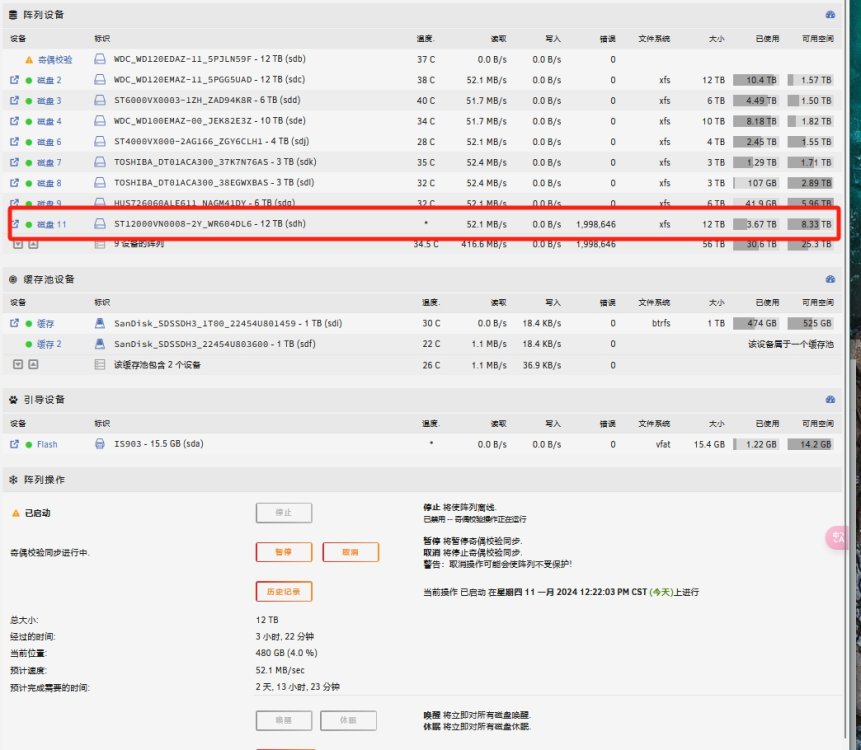Screen dimensions: 861x750
Task: Click the 该缓存池包含 2 个设备 summary text
Action: click(157, 365)
